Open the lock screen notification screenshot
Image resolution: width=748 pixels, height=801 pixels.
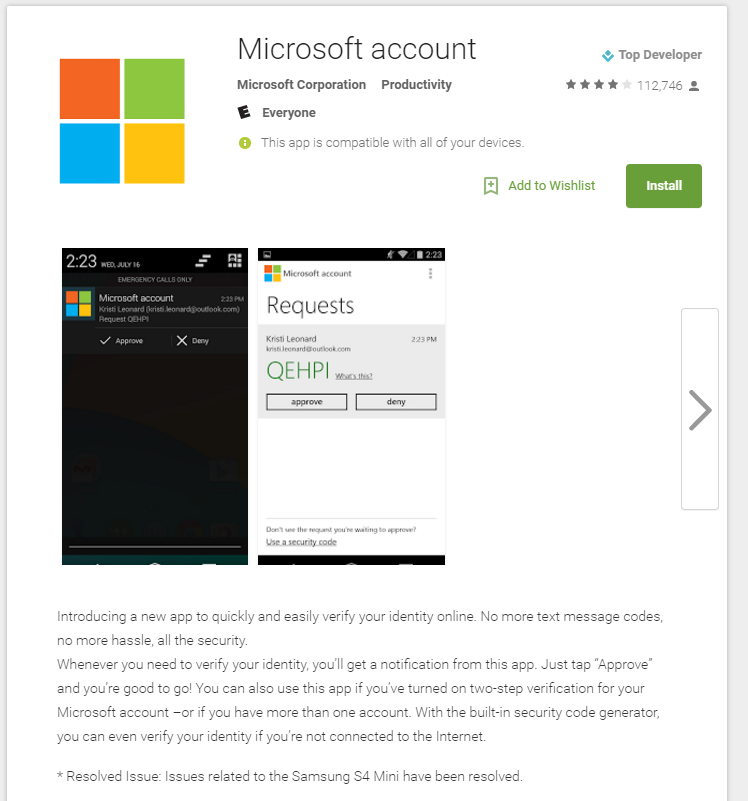pyautogui.click(x=155, y=407)
